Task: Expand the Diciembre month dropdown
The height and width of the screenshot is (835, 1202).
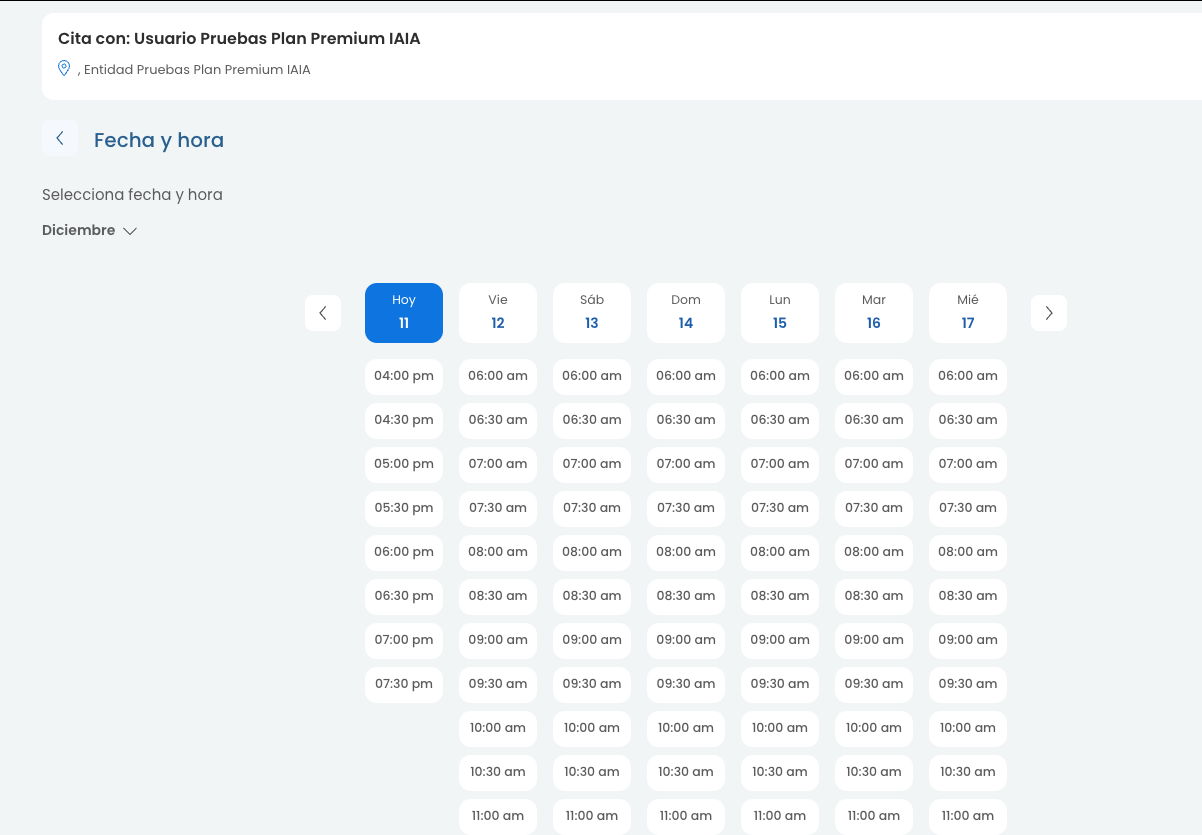Action: click(89, 231)
